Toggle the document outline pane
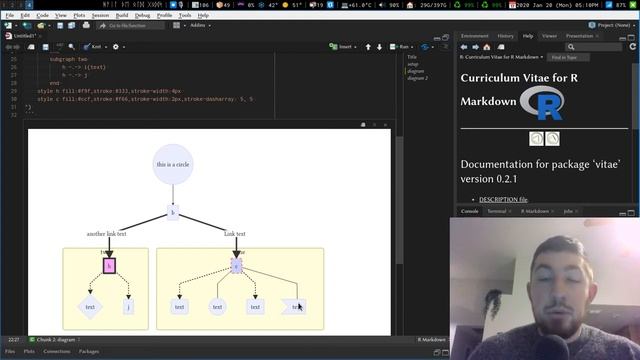 (x=445, y=47)
